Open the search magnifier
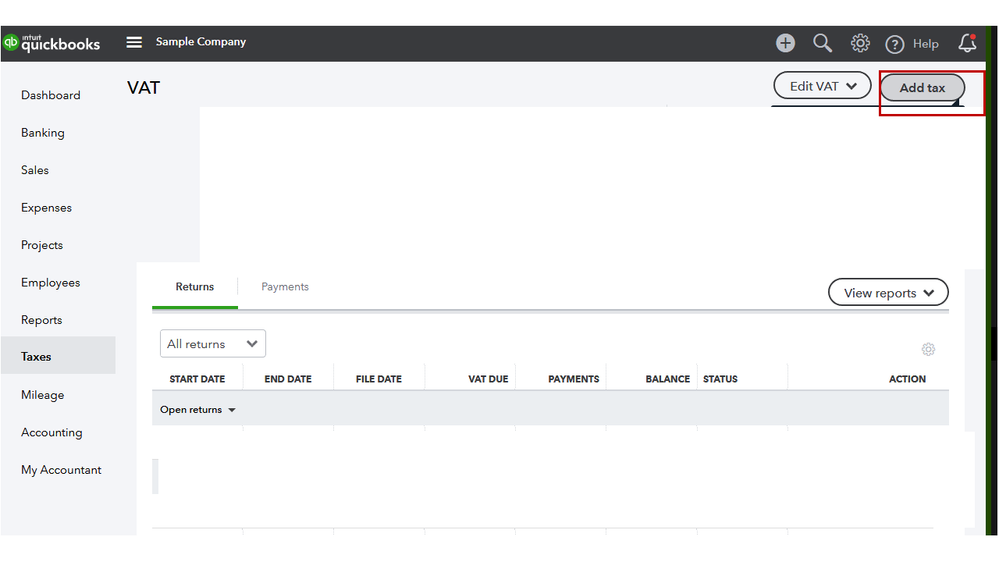999x562 pixels. pyautogui.click(x=822, y=43)
